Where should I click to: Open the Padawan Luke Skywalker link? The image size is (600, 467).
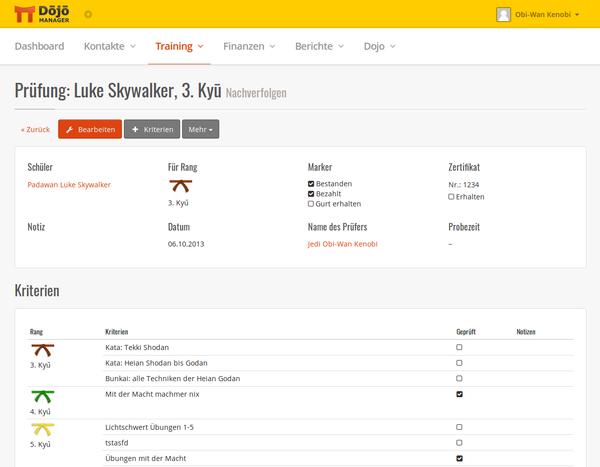coord(69,185)
